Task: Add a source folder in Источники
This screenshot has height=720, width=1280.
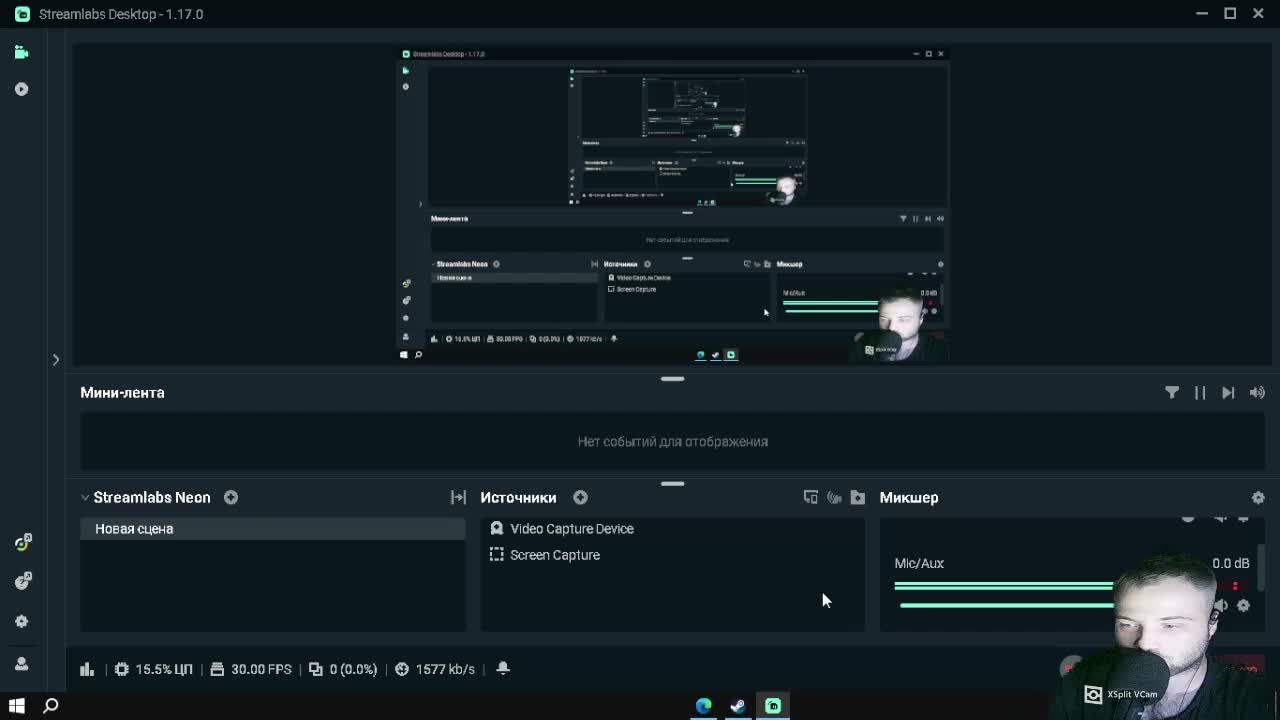Action: (858, 497)
